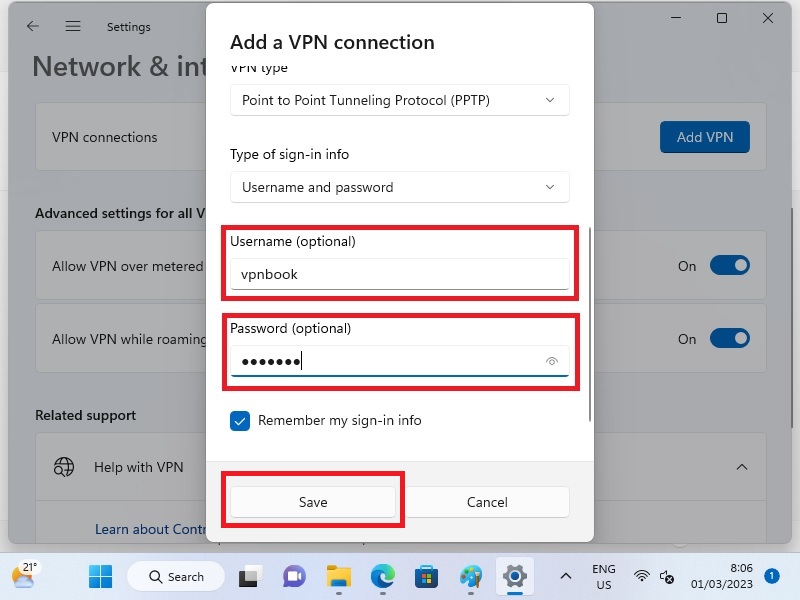Open Microsoft Store from the taskbar
The width and height of the screenshot is (800, 600).
[x=427, y=576]
